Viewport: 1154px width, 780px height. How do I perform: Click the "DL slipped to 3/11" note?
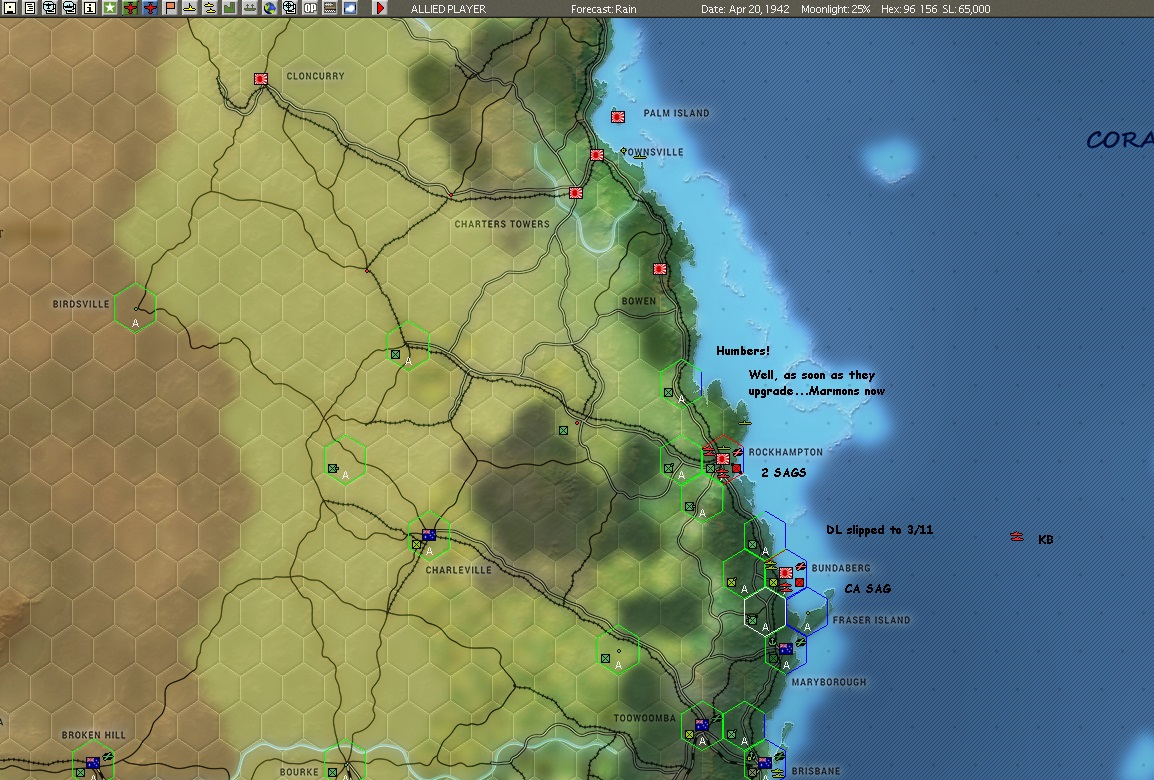pos(879,530)
